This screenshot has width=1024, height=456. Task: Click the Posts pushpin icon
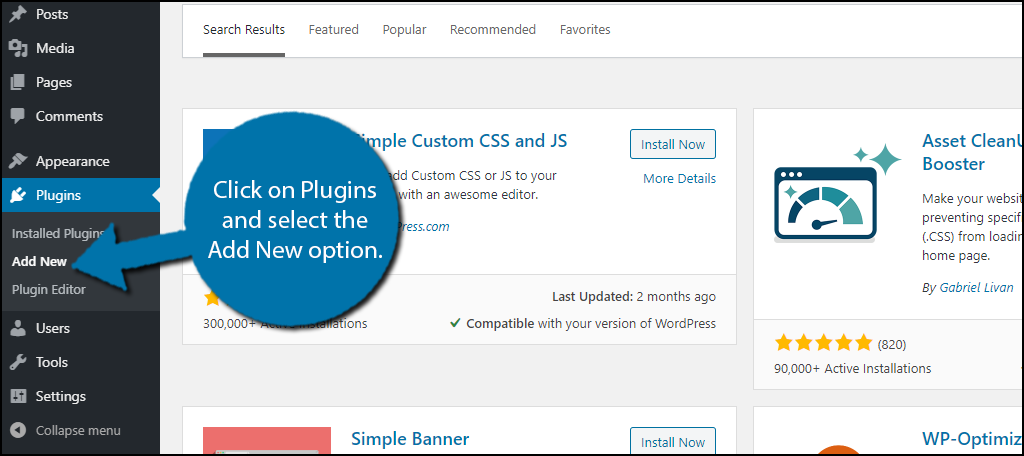(18, 14)
